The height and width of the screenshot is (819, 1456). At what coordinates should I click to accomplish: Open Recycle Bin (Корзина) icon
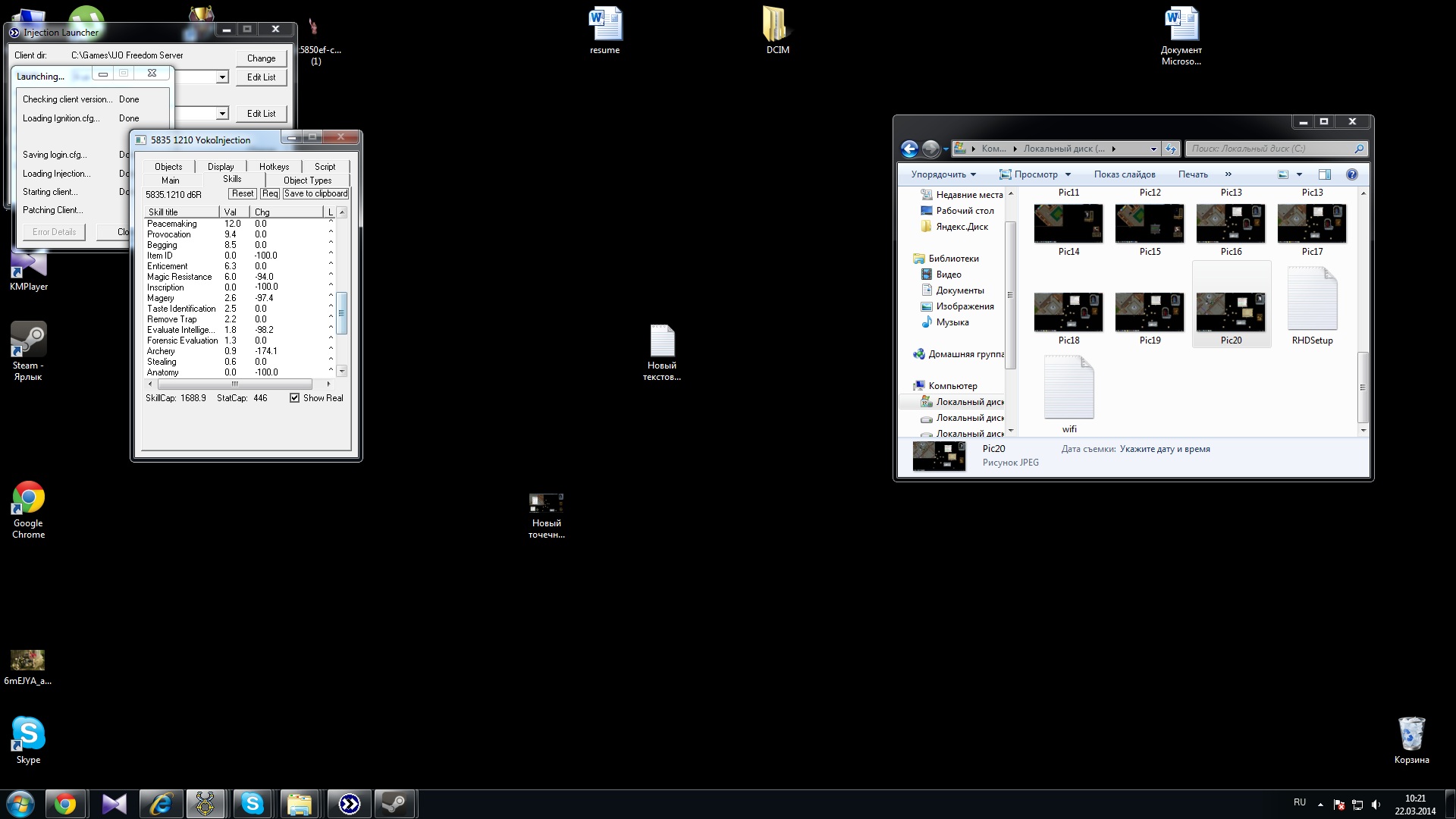point(1411,734)
